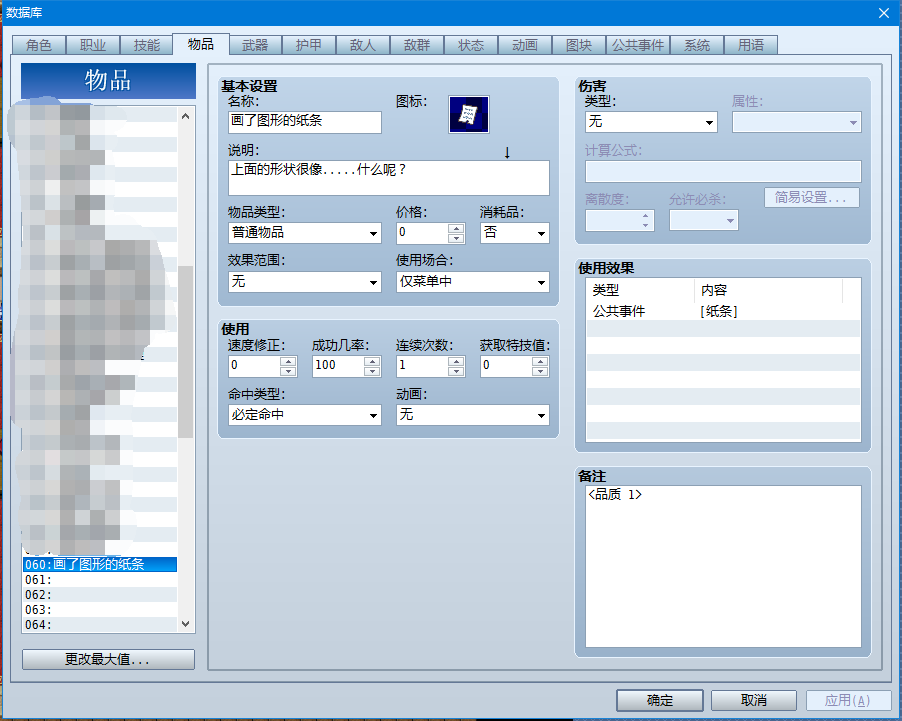This screenshot has height=721, width=902.
Task: Open the 动画 tab
Action: (x=525, y=45)
